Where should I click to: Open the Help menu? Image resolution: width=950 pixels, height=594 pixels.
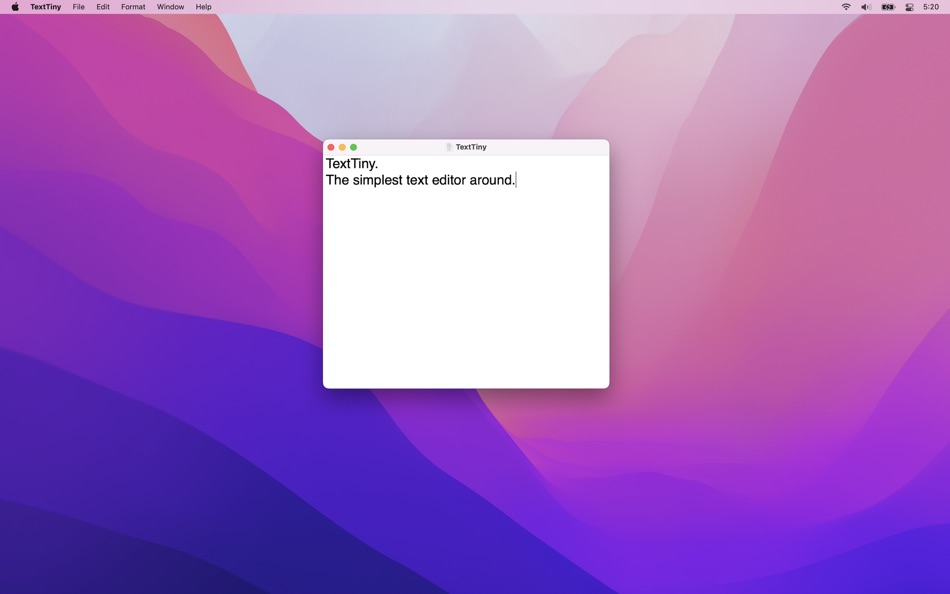204,7
